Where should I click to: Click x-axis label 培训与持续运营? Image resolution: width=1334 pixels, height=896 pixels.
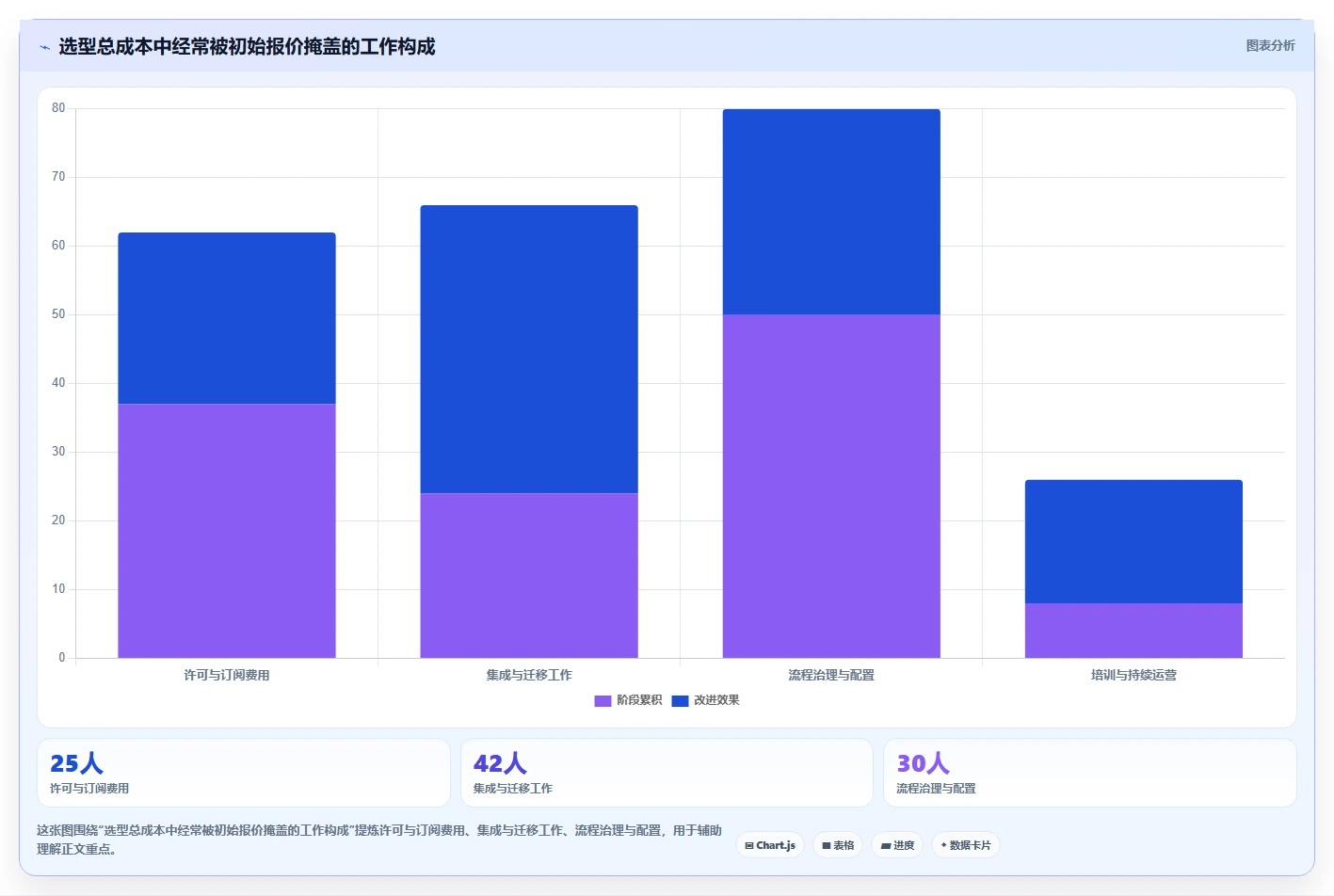coord(1133,675)
